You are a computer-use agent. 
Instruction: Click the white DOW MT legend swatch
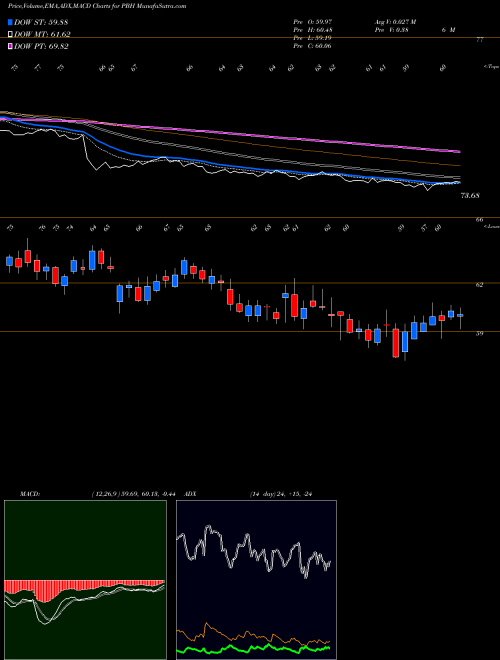coord(10,35)
